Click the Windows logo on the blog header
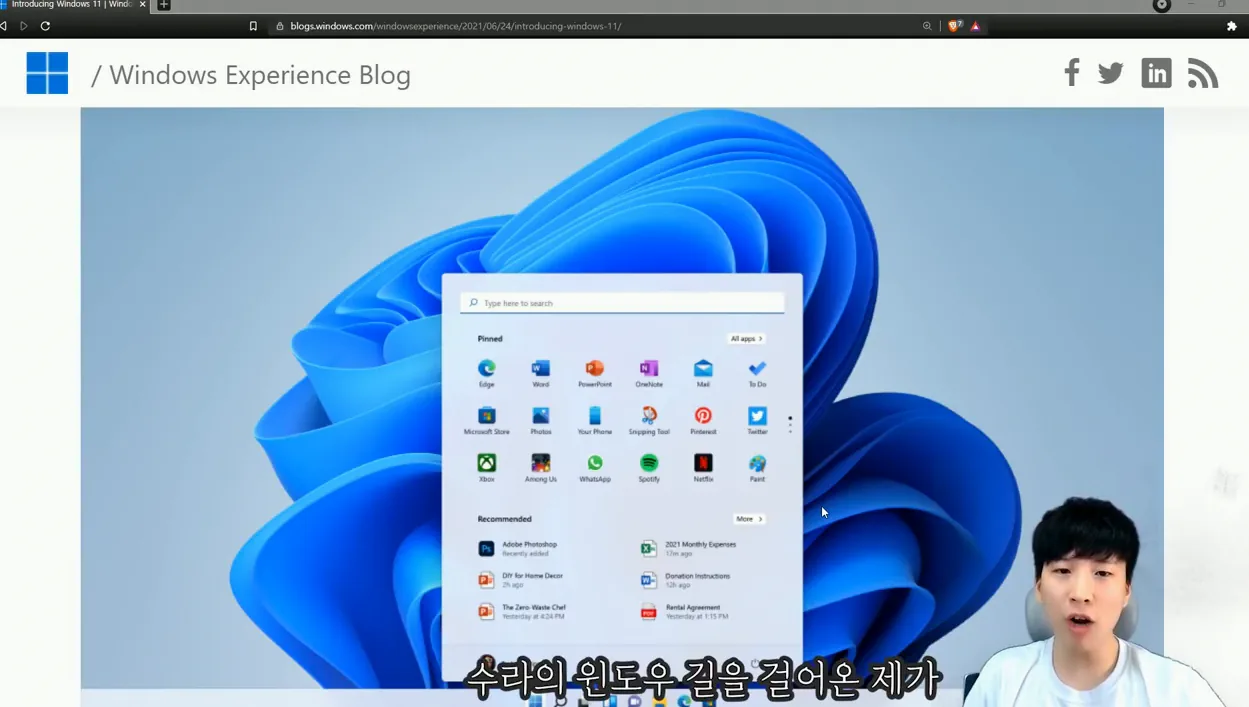Viewport: 1249px width, 707px height. pyautogui.click(x=47, y=73)
